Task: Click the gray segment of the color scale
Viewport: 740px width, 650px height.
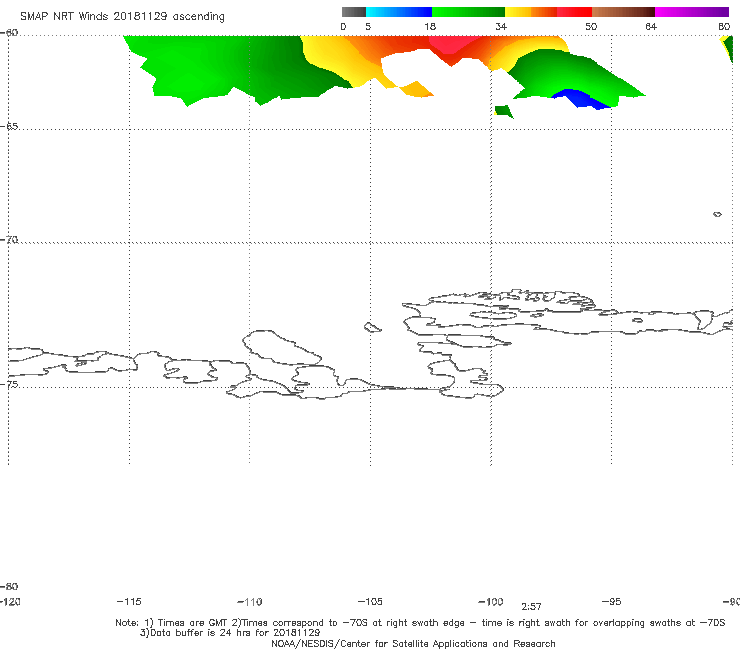Action: click(x=353, y=12)
